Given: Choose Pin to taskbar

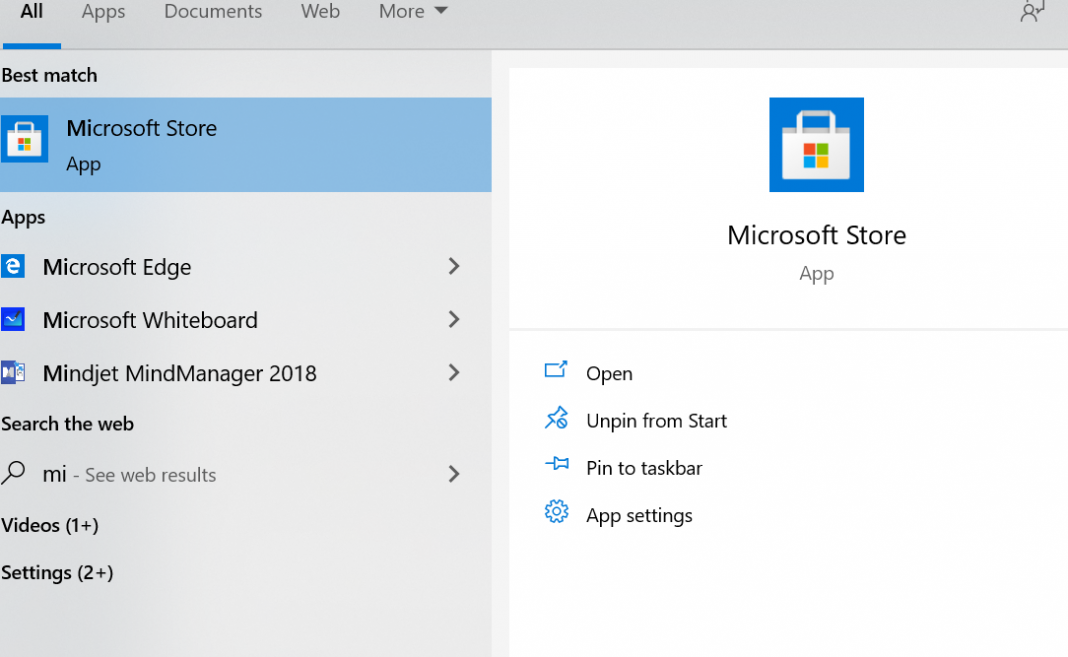Looking at the screenshot, I should click(x=644, y=468).
